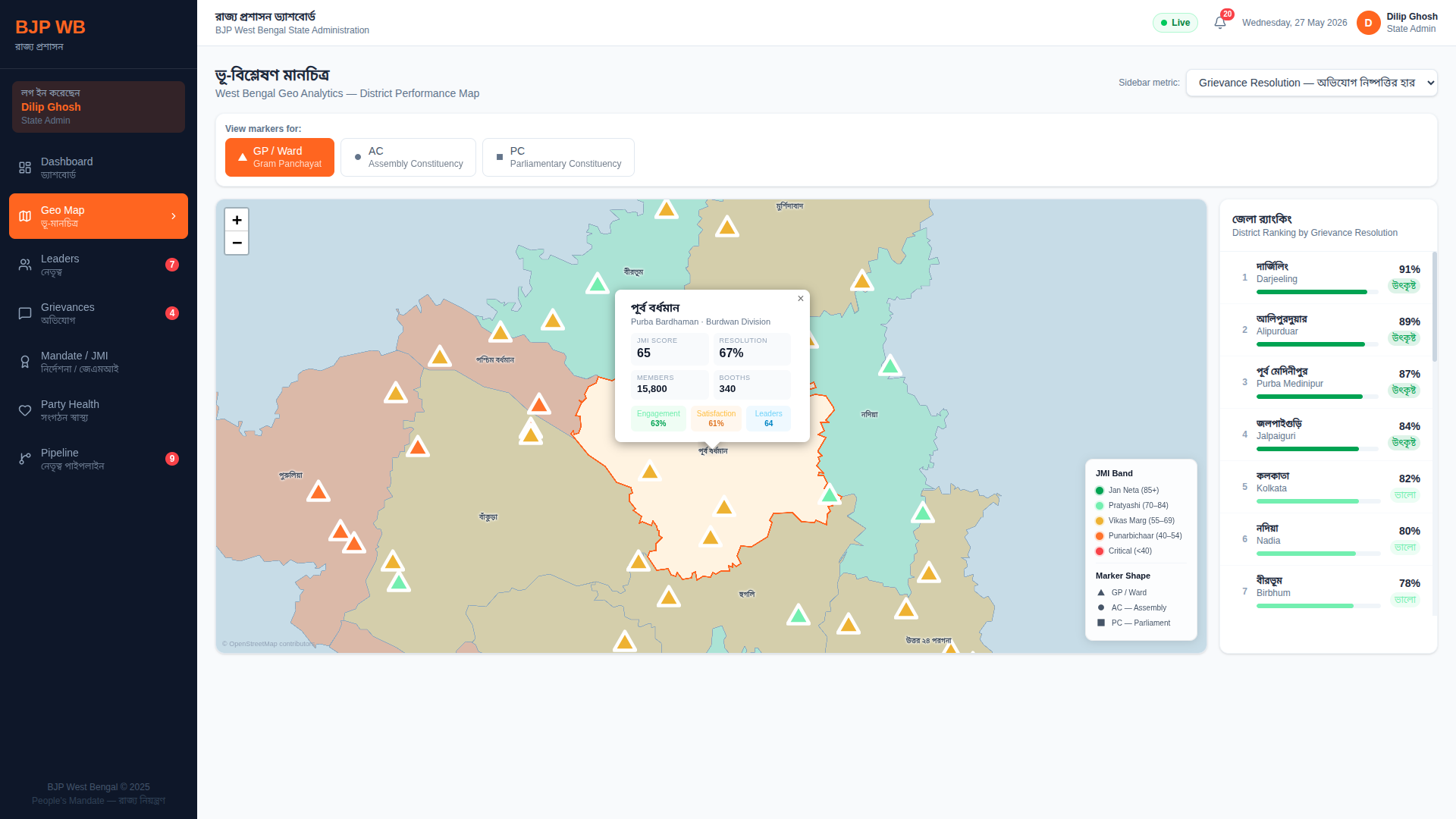Zoom out on the map
1456x819 pixels.
pos(237,243)
